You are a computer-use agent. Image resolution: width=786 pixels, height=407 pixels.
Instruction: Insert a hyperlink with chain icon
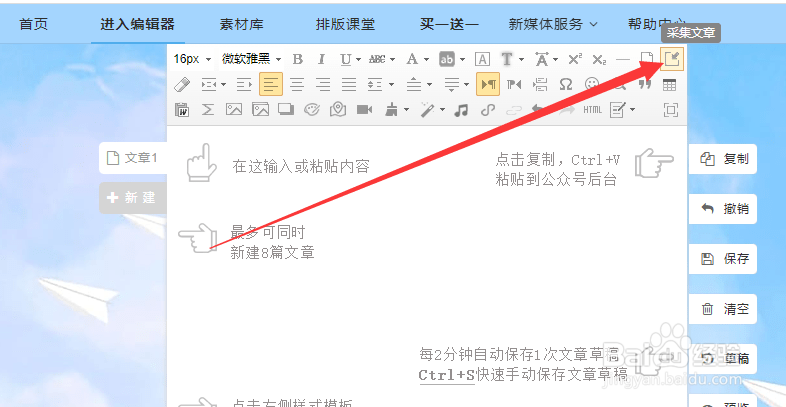(488, 109)
